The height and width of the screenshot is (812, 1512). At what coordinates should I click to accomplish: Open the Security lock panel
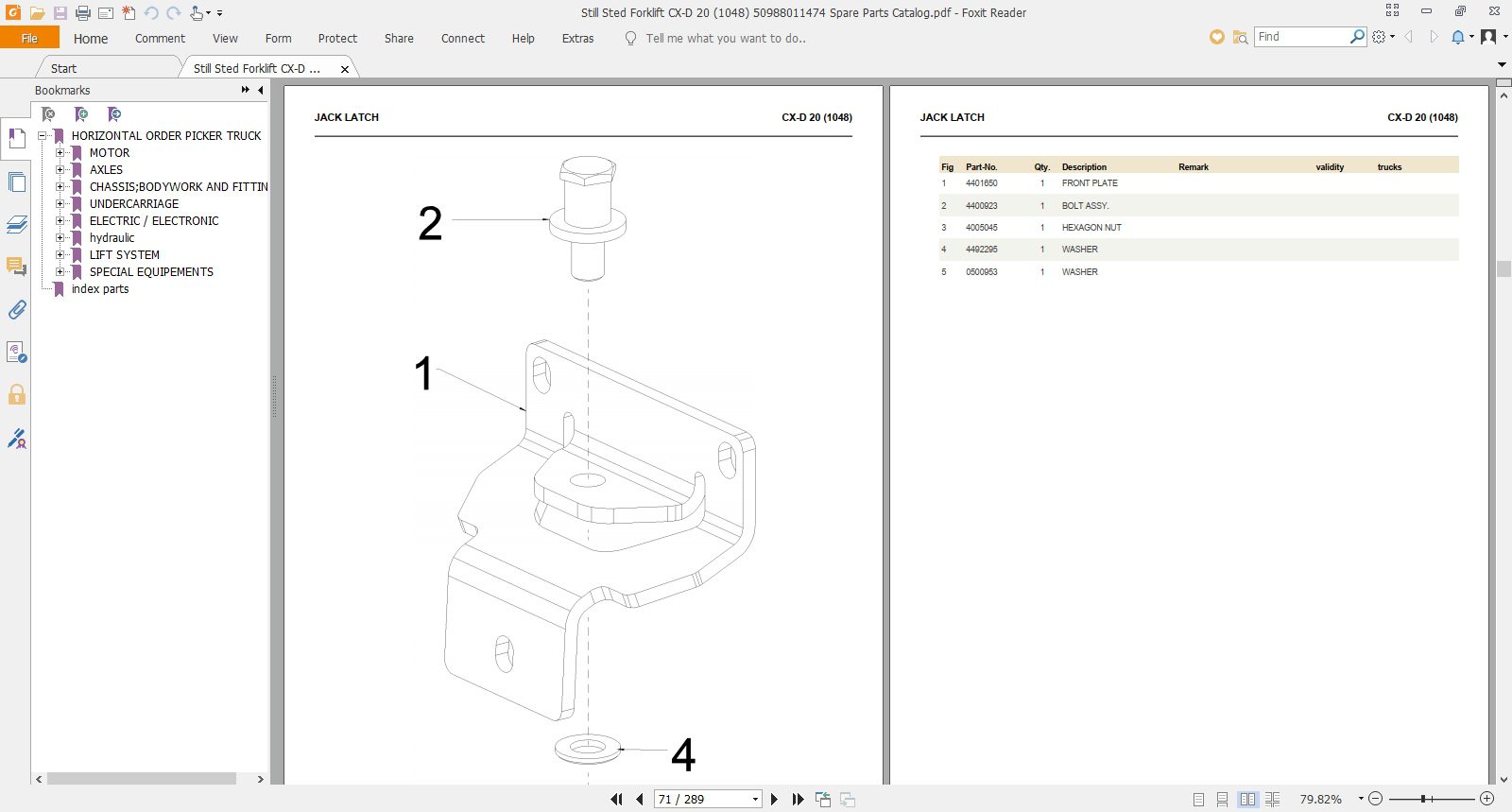16,394
